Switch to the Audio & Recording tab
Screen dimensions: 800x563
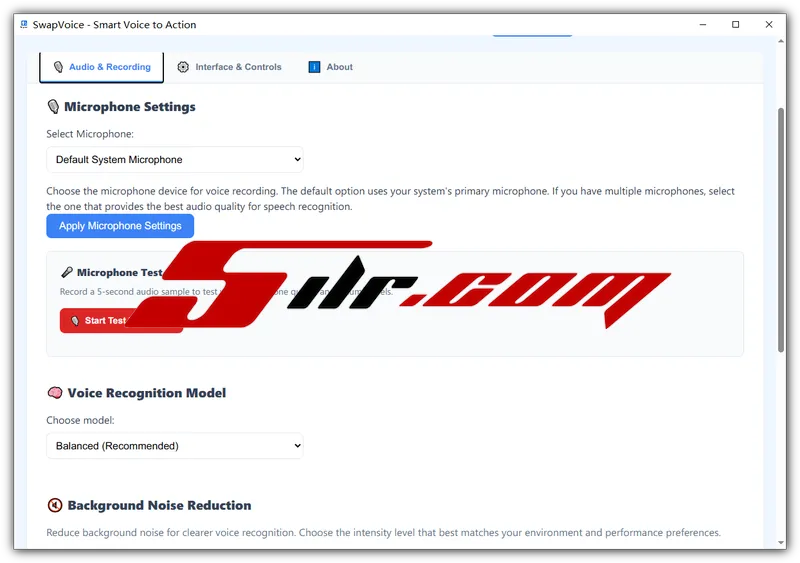click(x=102, y=67)
